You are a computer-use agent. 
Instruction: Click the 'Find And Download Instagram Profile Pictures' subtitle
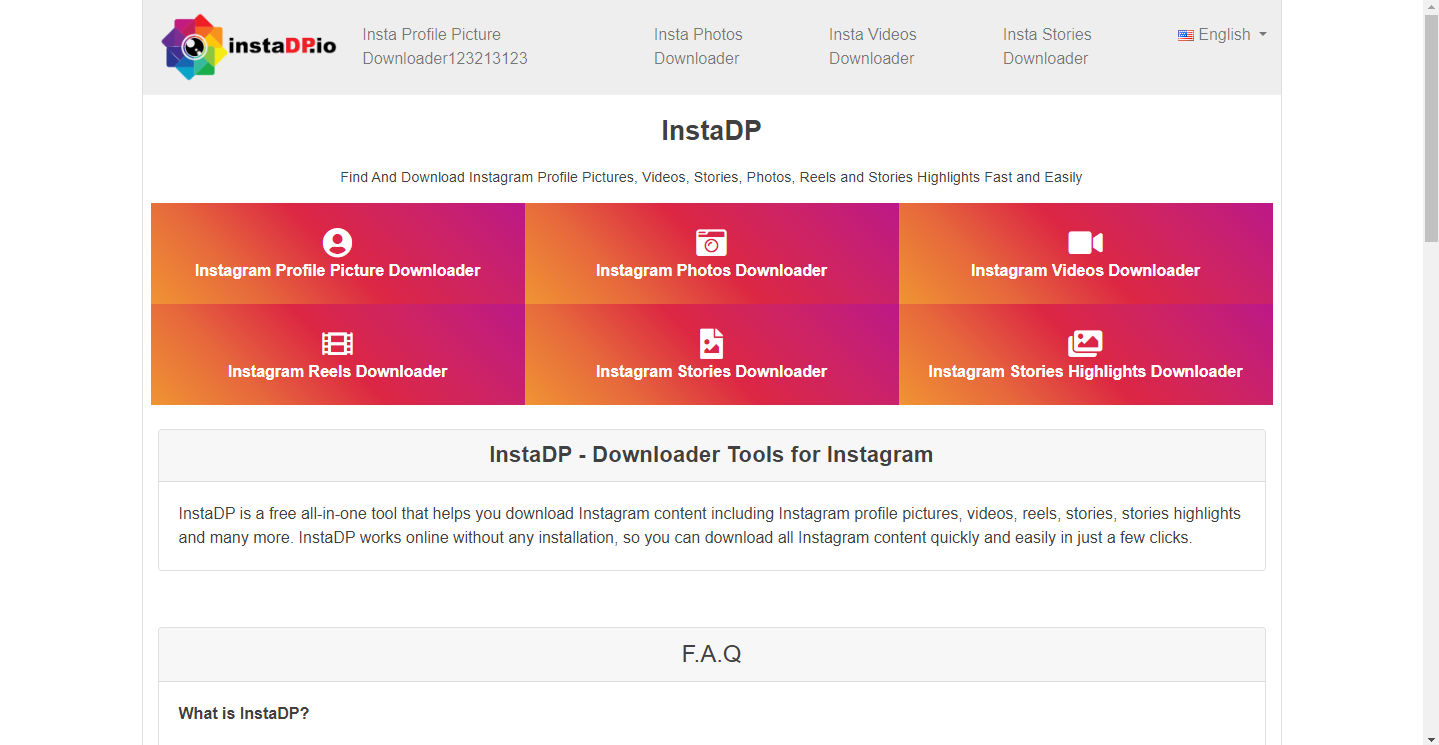click(711, 177)
